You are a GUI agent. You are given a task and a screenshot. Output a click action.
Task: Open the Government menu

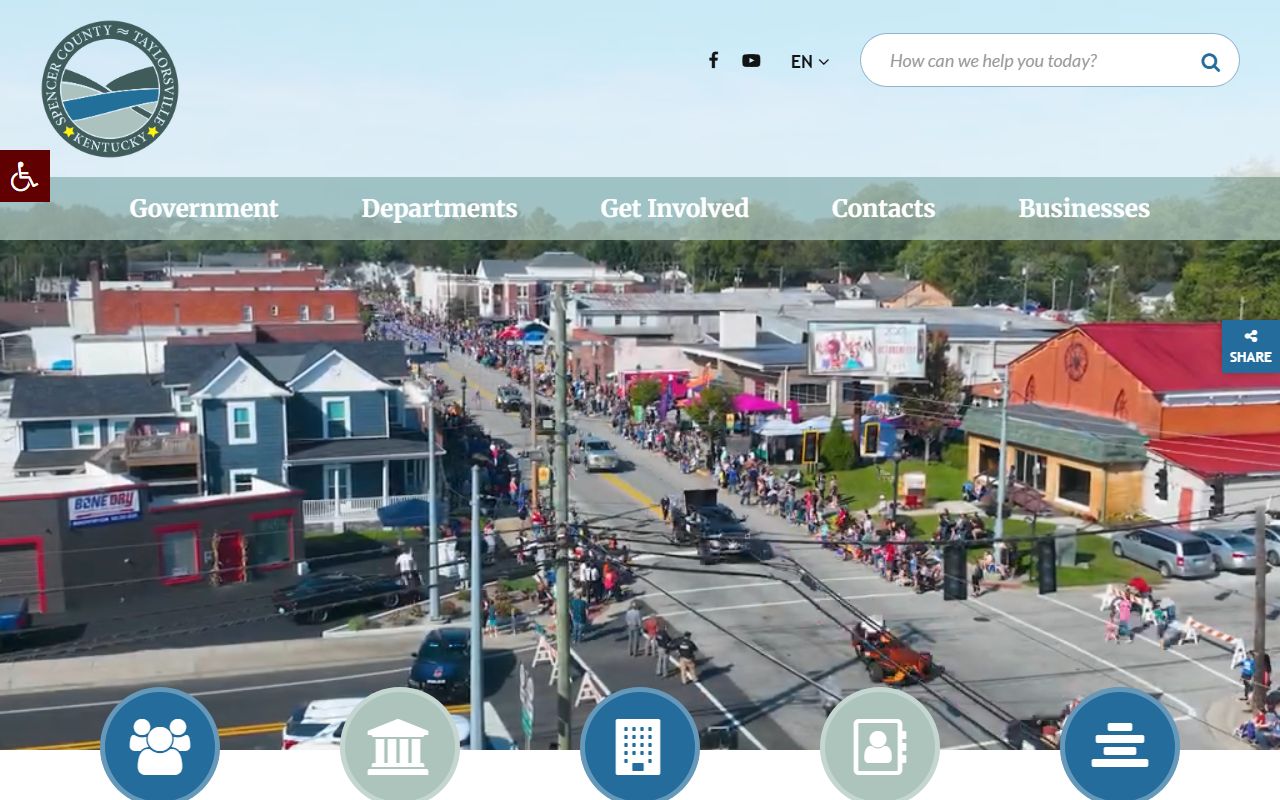204,208
